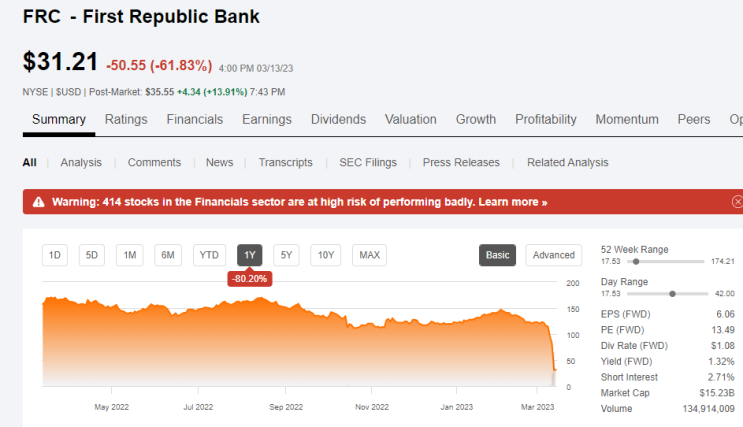The height and width of the screenshot is (427, 743).
Task: Set chart period to YTD
Action: 208,255
